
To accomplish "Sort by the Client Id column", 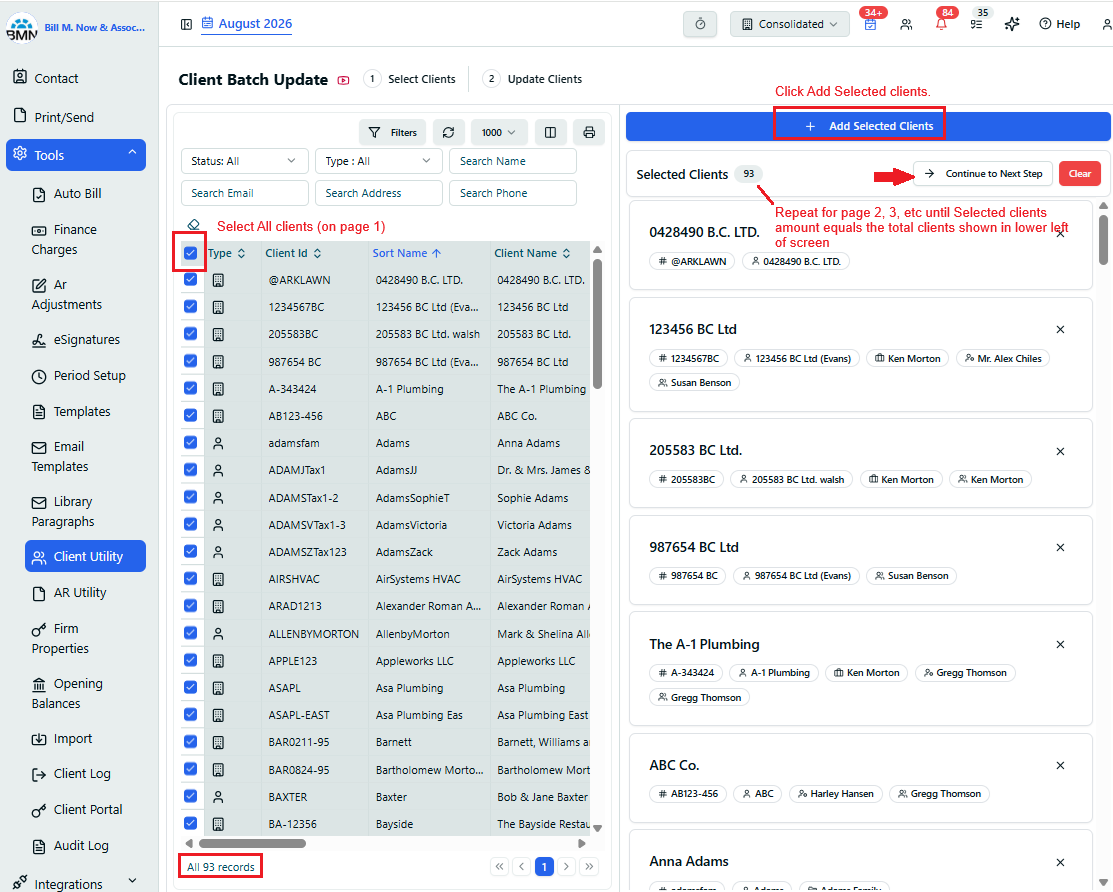I will [x=293, y=253].
